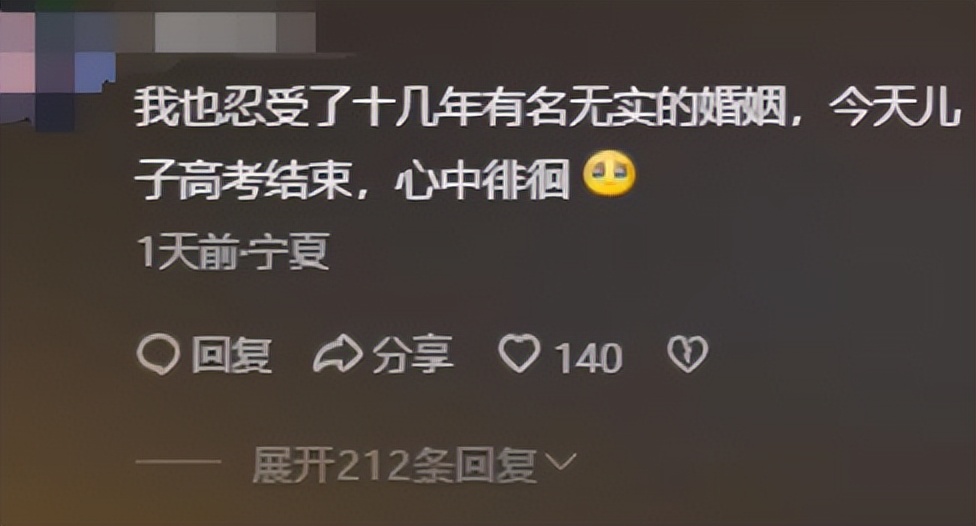Click the horizontal line before 展开212条回复

(179, 462)
